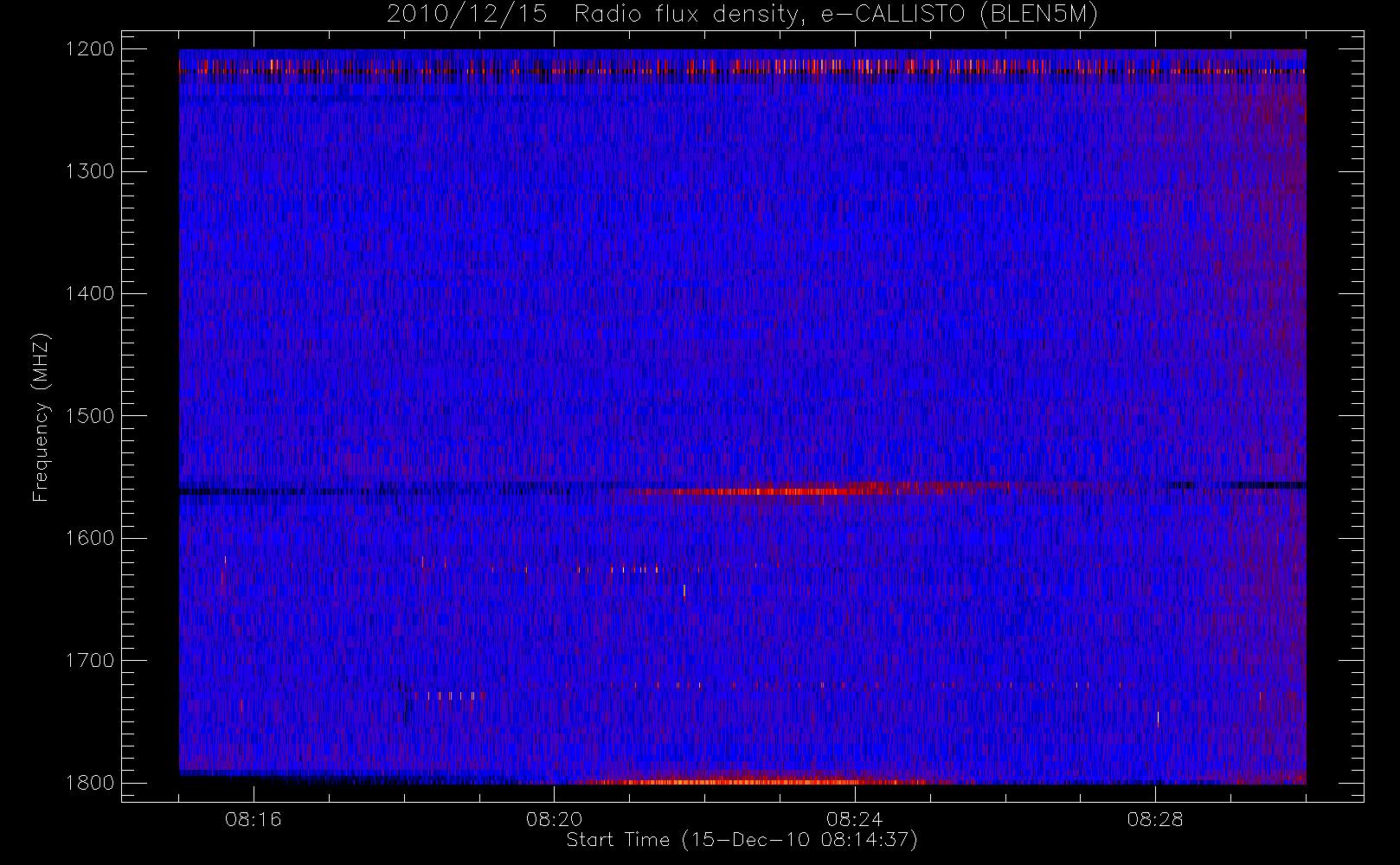This screenshot has width=1400, height=865.
Task: Click the 08:24 time tick label
Action: [855, 819]
